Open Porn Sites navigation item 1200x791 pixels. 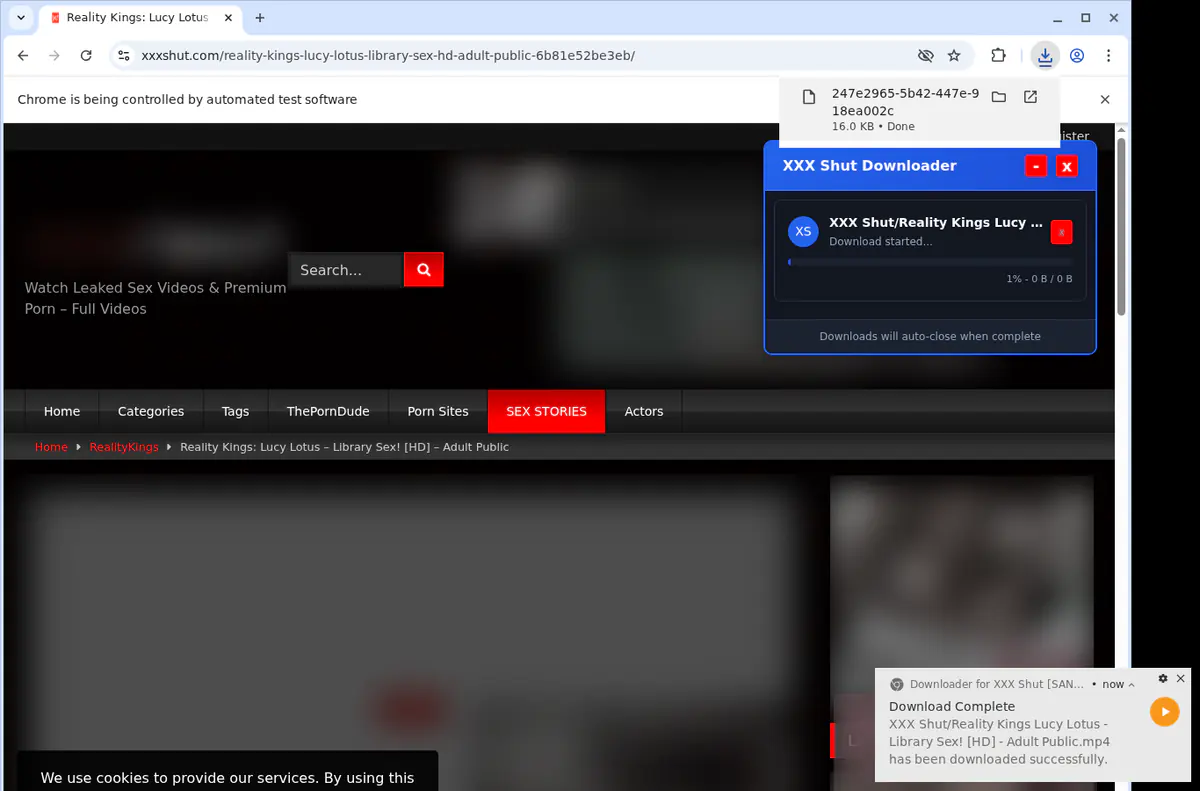[x=438, y=411]
